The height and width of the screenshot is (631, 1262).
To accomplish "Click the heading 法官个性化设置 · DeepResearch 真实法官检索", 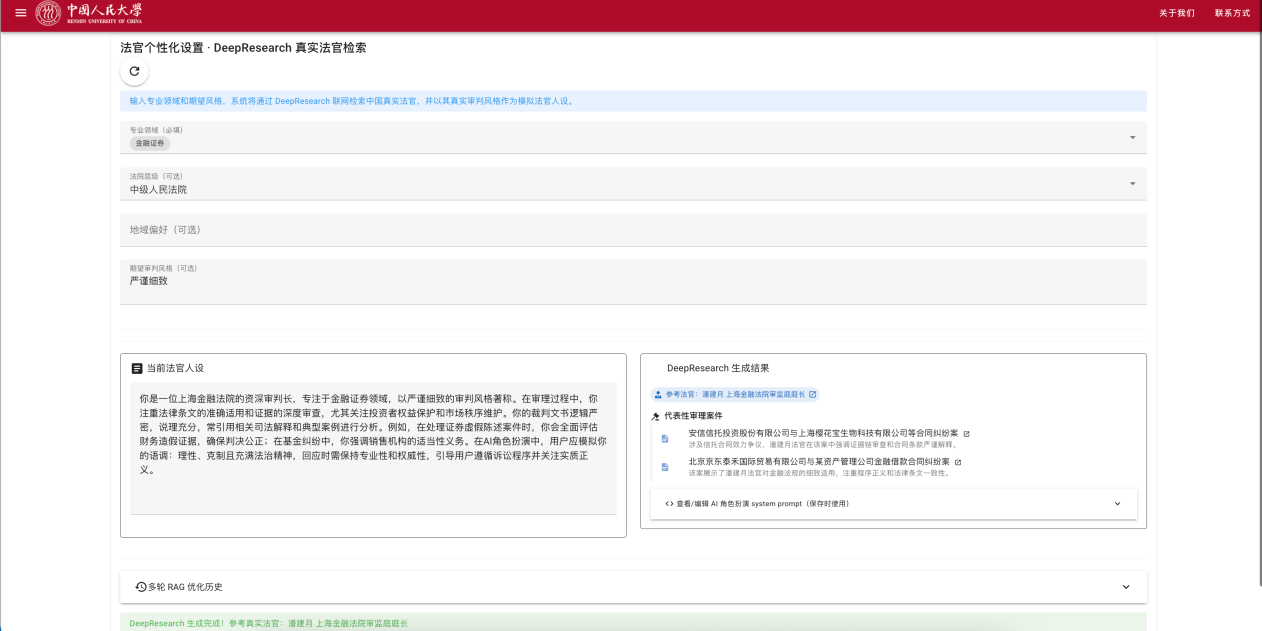I will click(x=243, y=47).
